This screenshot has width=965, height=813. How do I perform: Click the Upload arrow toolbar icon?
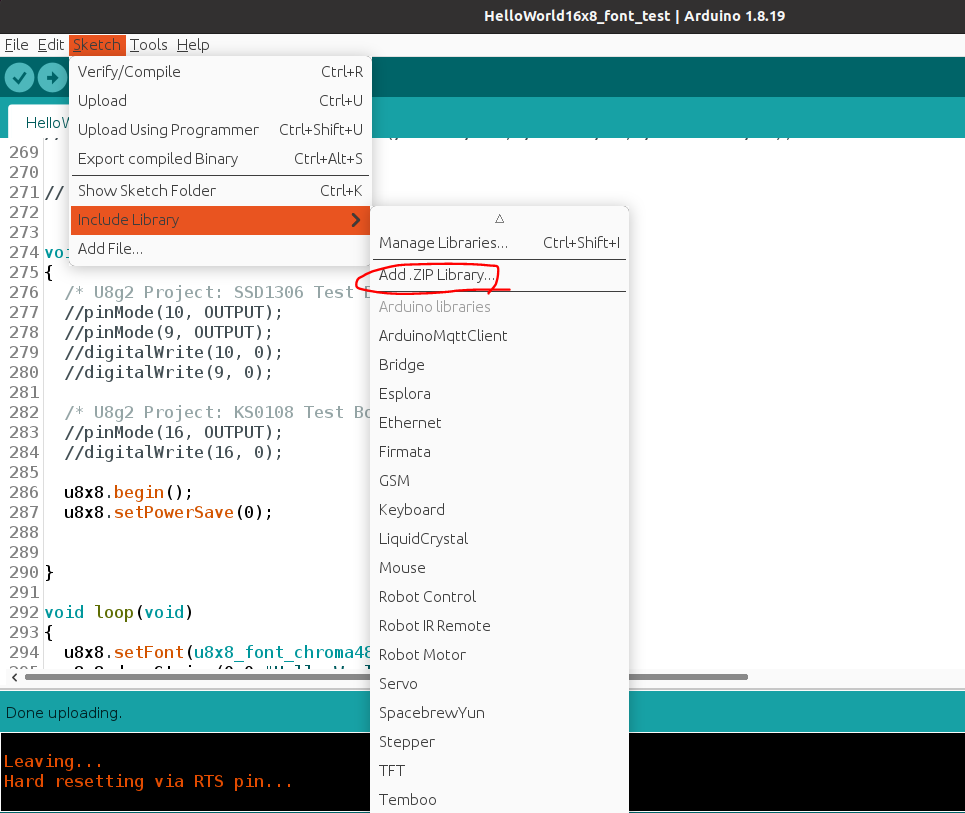click(x=52, y=78)
